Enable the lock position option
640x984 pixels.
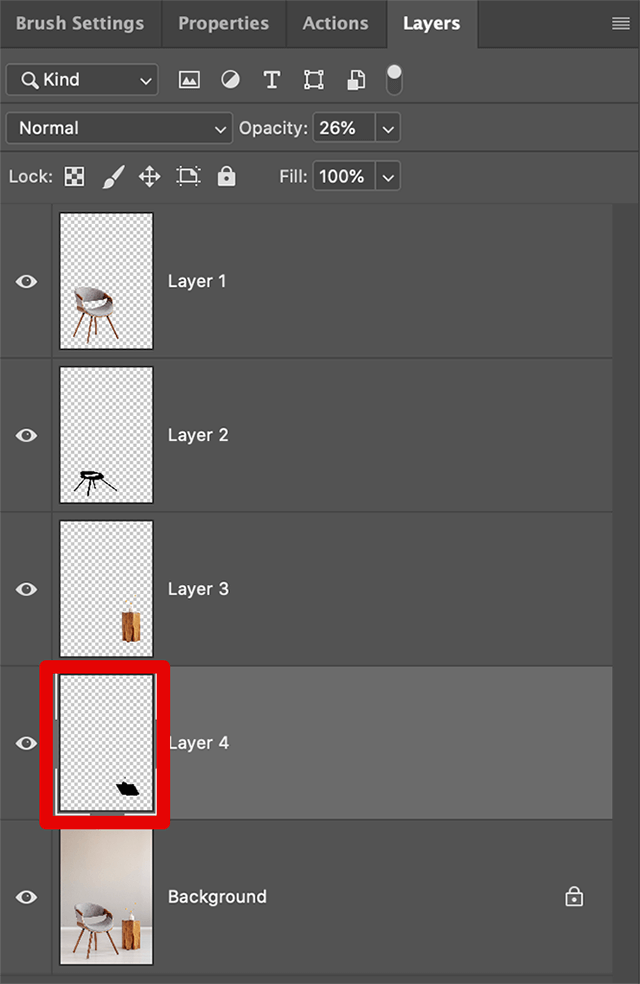148,176
